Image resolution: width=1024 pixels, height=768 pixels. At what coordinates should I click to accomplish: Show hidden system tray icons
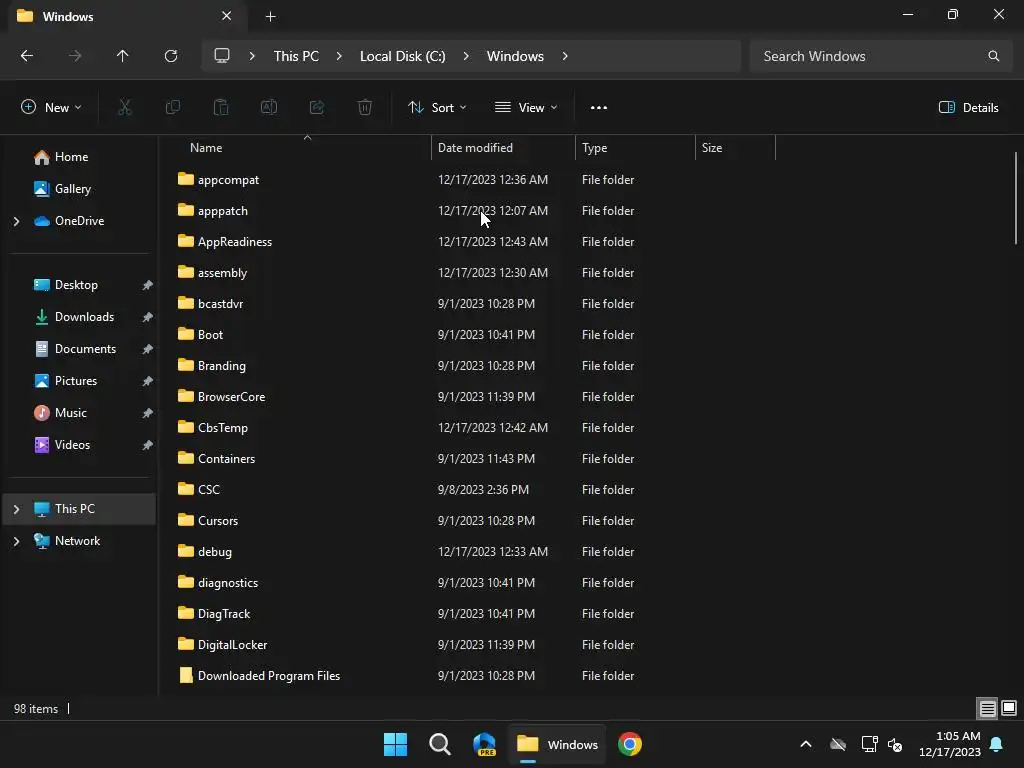[806, 744]
